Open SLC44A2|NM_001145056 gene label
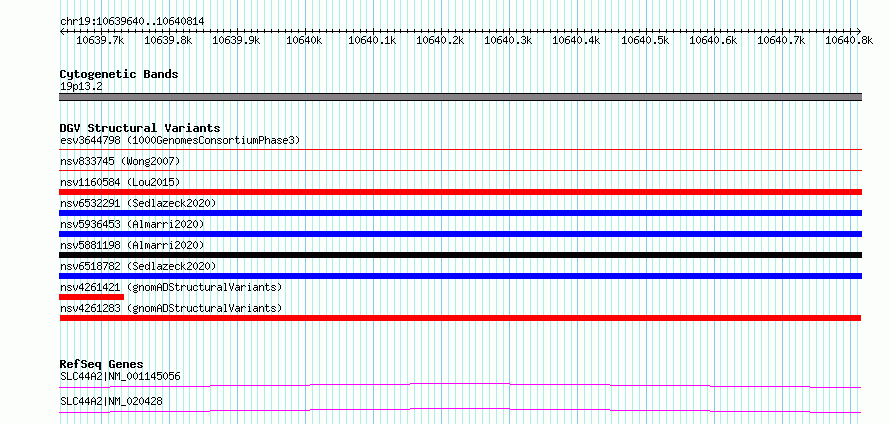This screenshot has height=424, width=890. point(120,376)
